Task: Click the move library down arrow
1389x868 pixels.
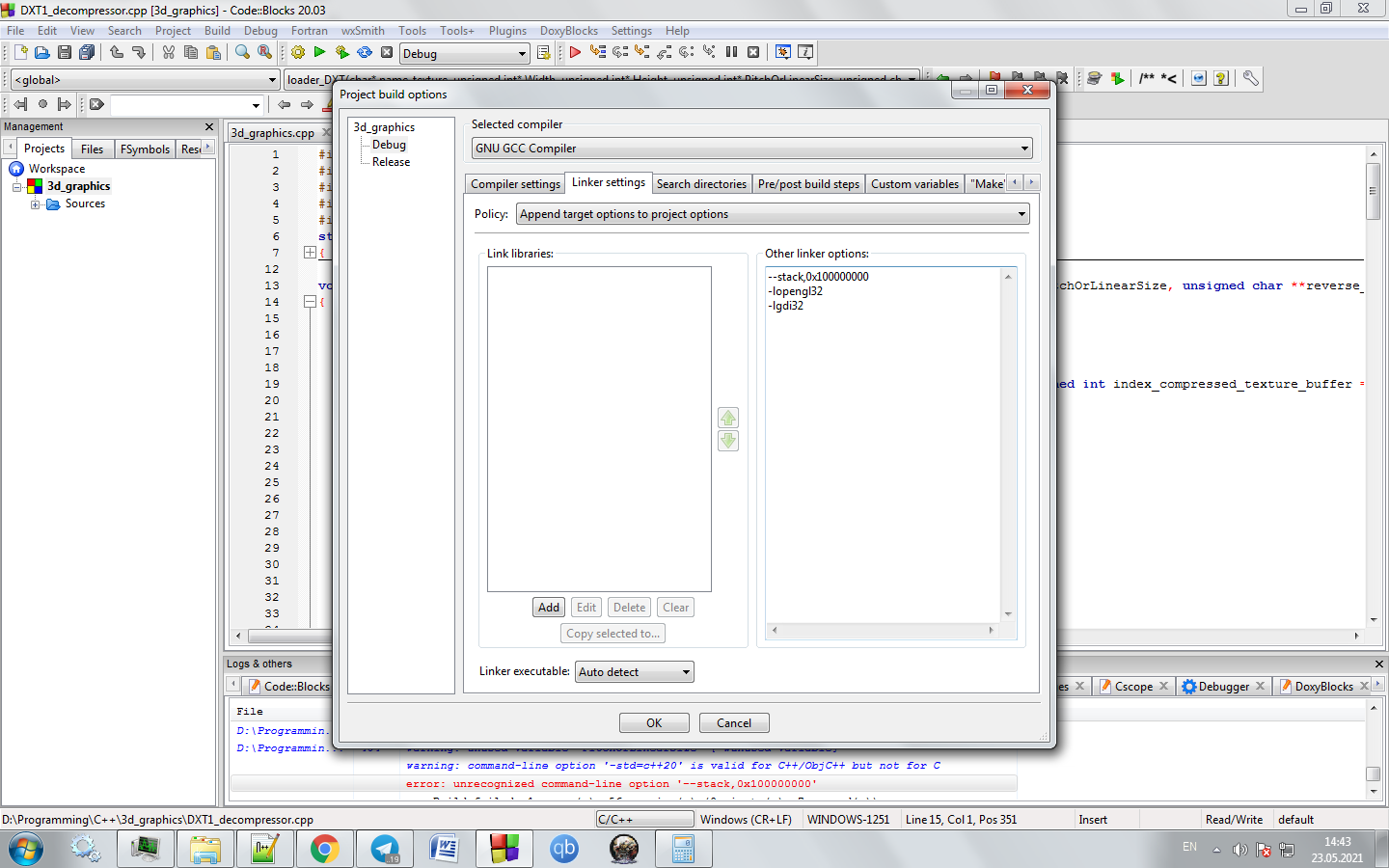Action: tap(728, 441)
